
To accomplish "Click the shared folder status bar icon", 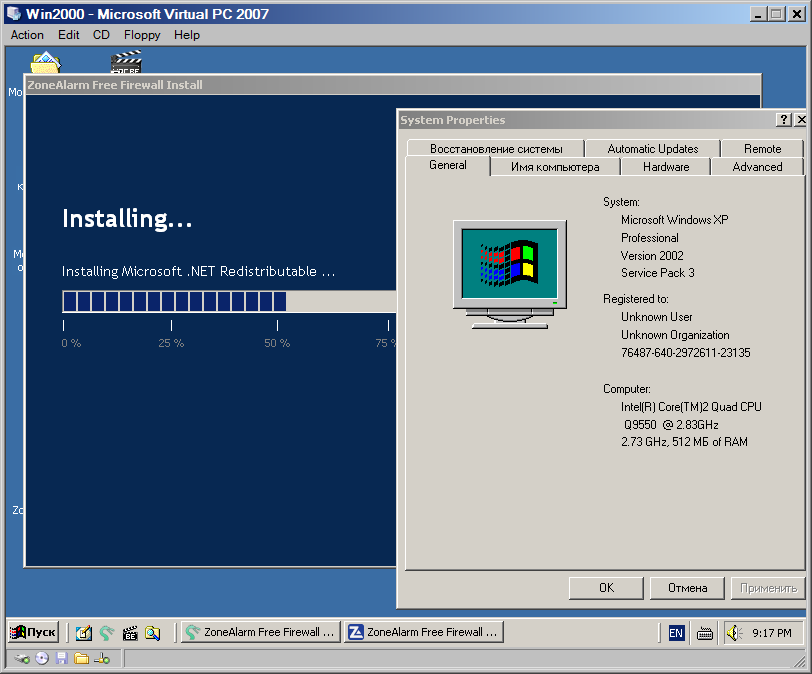I will pos(81,658).
